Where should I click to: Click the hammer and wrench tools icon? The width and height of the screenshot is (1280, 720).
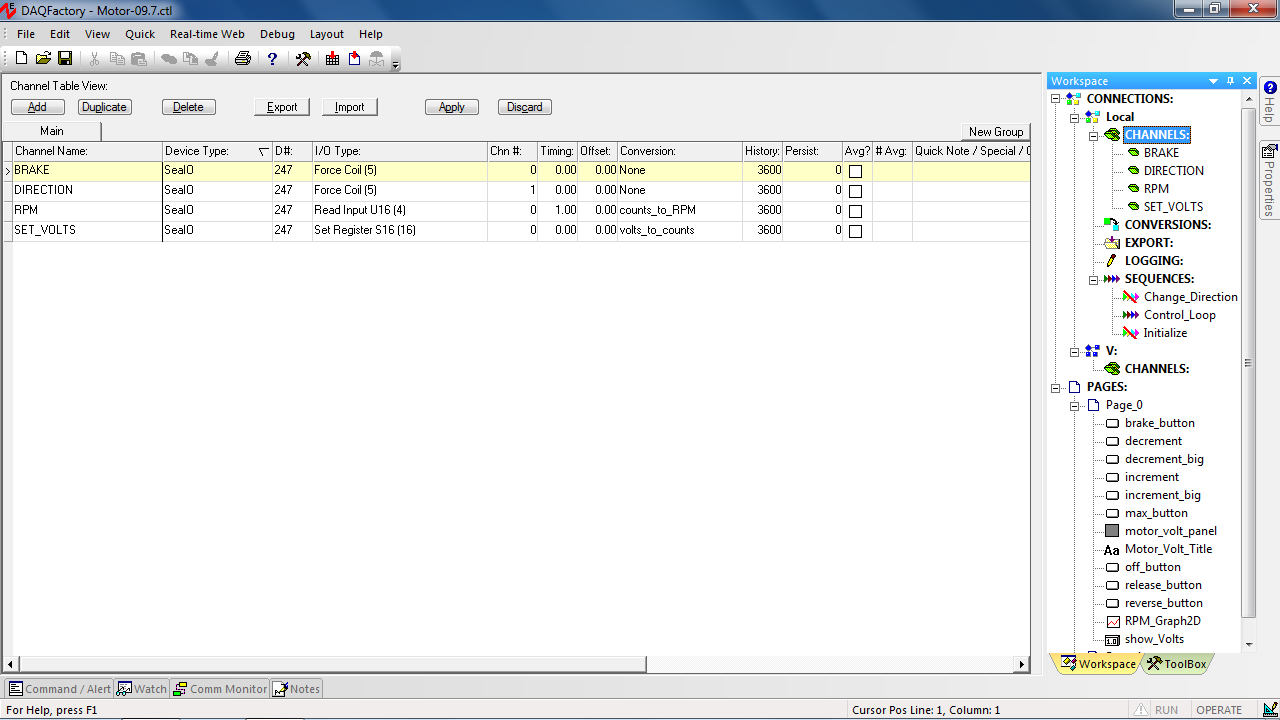(x=303, y=59)
